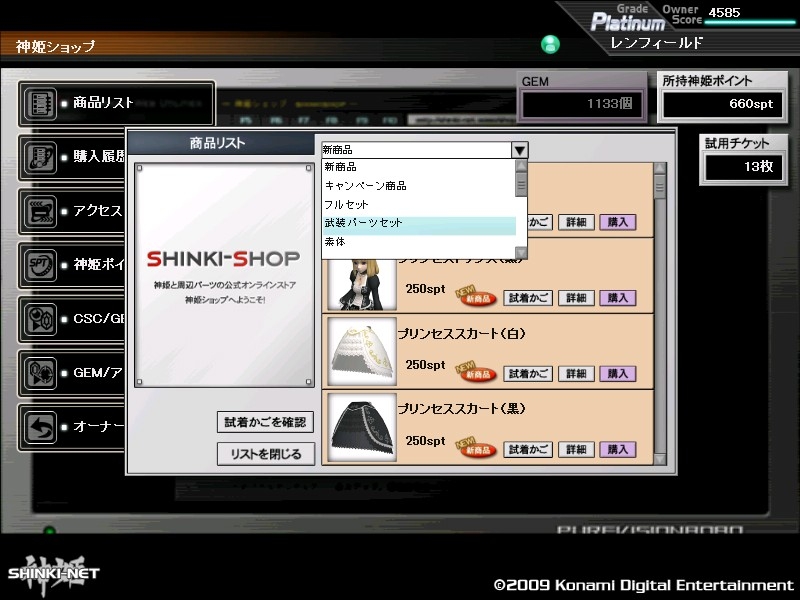
Task: Open the category dropdown arrow
Action: 519,150
